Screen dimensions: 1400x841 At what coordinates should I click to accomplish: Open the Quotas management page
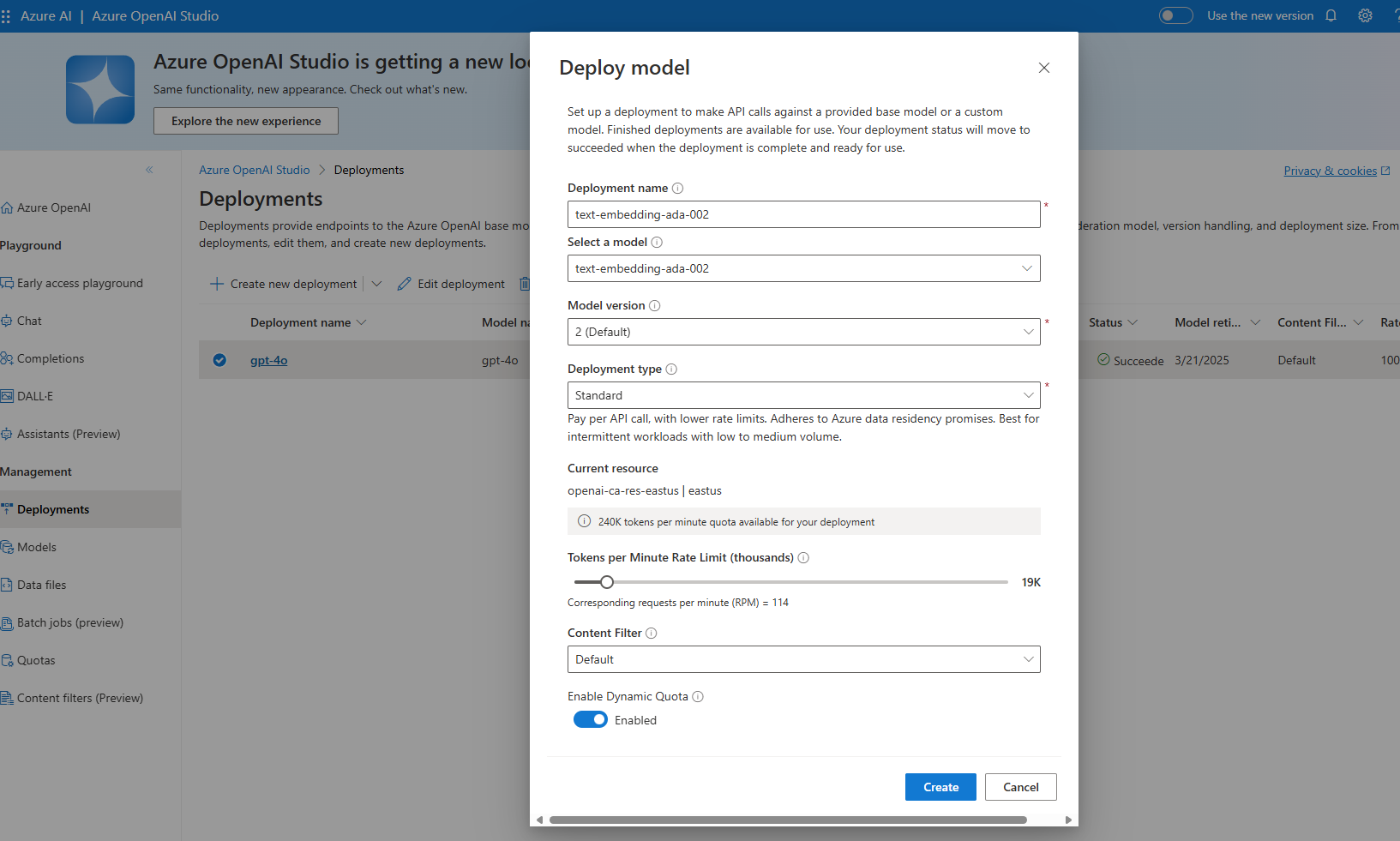36,660
